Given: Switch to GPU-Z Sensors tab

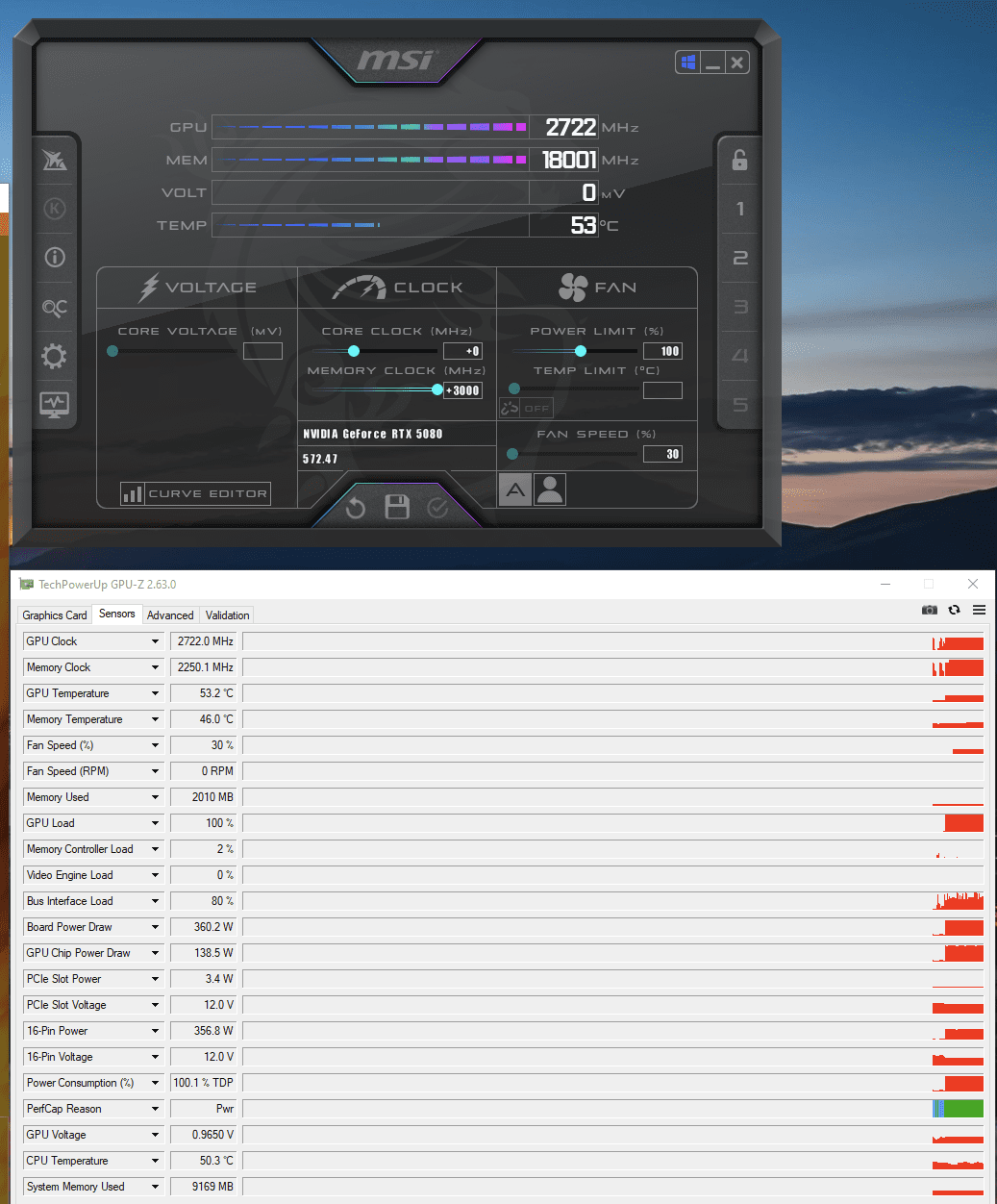Looking at the screenshot, I should coord(117,614).
